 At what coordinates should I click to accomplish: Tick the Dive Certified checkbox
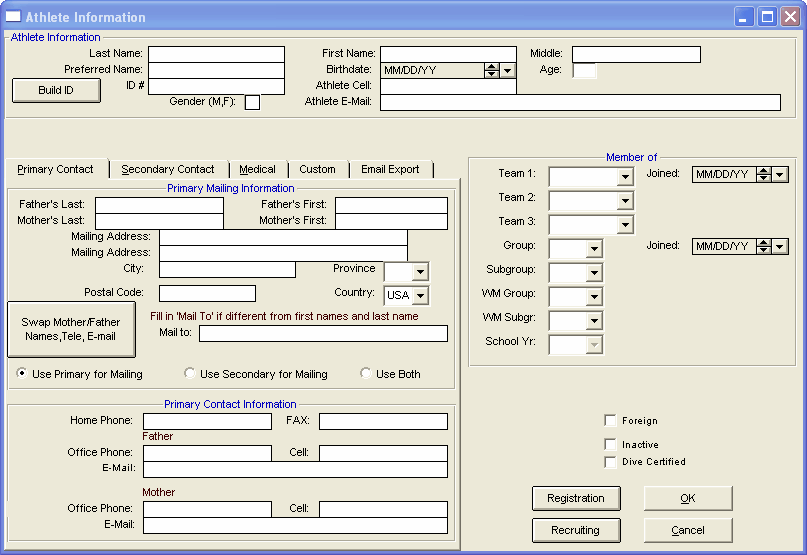click(x=610, y=462)
